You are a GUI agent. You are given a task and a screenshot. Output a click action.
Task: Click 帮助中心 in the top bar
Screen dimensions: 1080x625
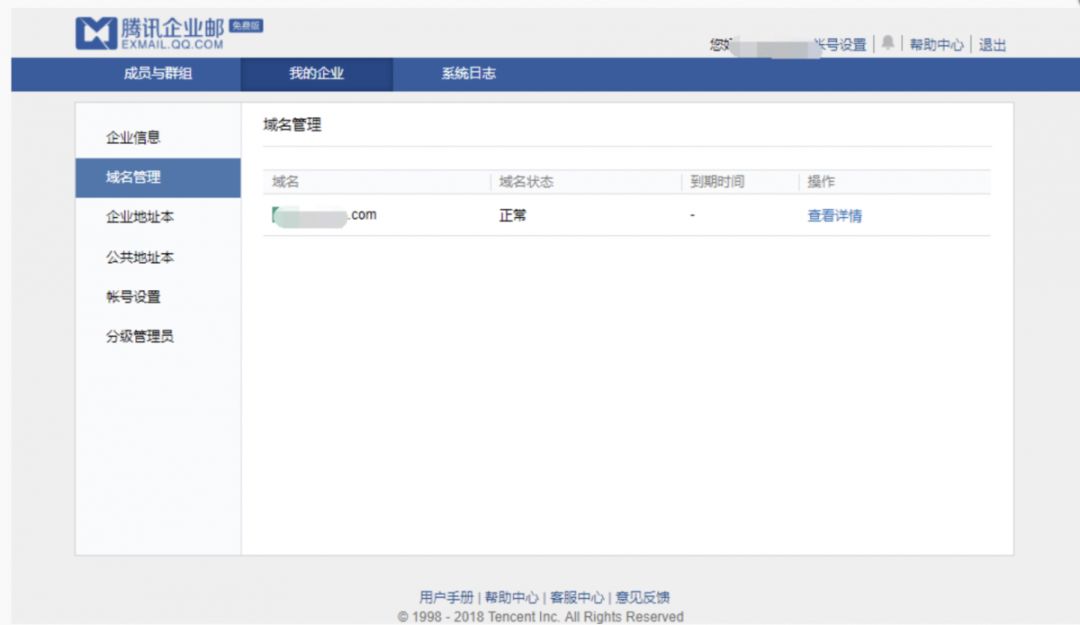coord(935,44)
